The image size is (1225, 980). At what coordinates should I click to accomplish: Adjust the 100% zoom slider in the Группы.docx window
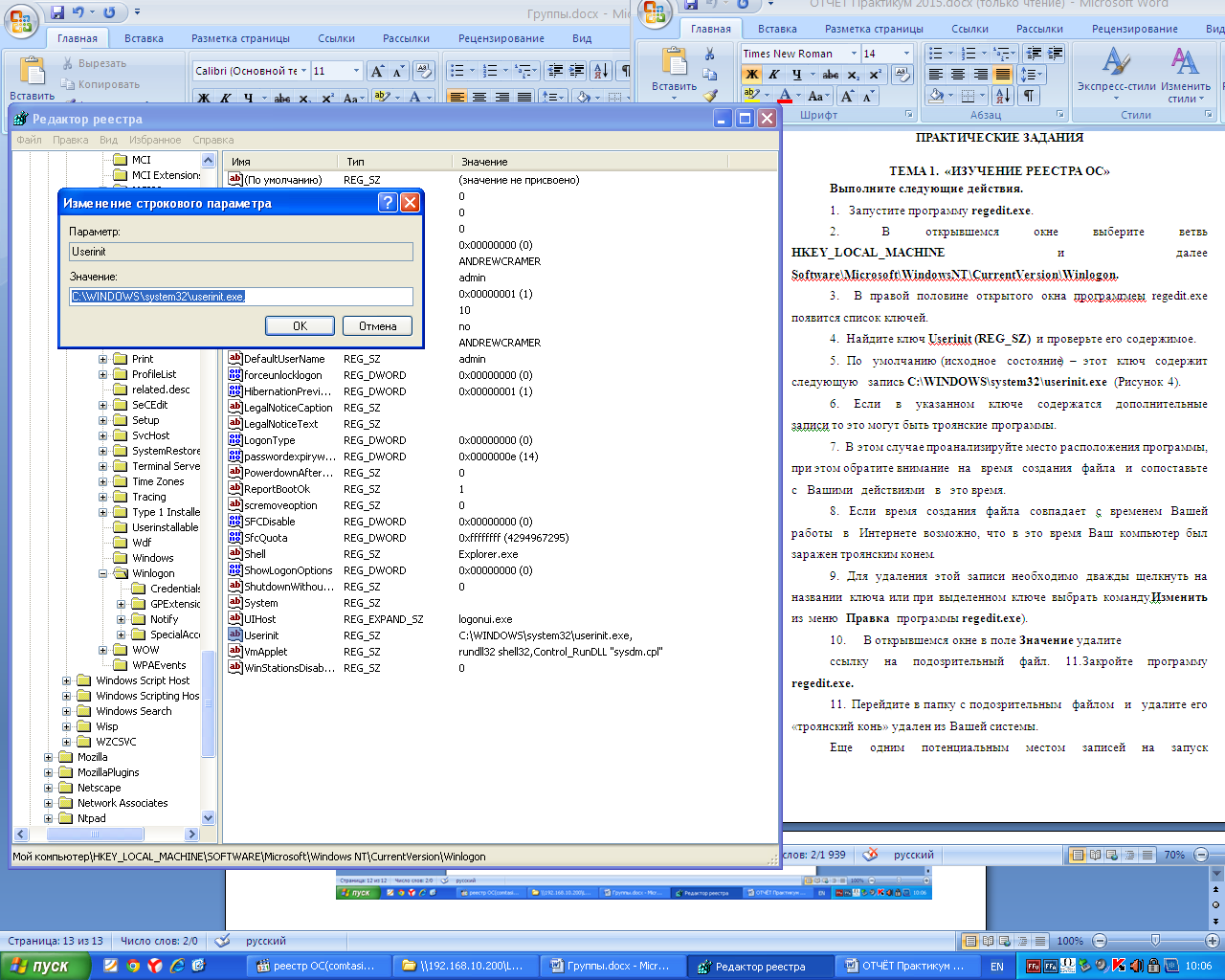tap(1155, 941)
